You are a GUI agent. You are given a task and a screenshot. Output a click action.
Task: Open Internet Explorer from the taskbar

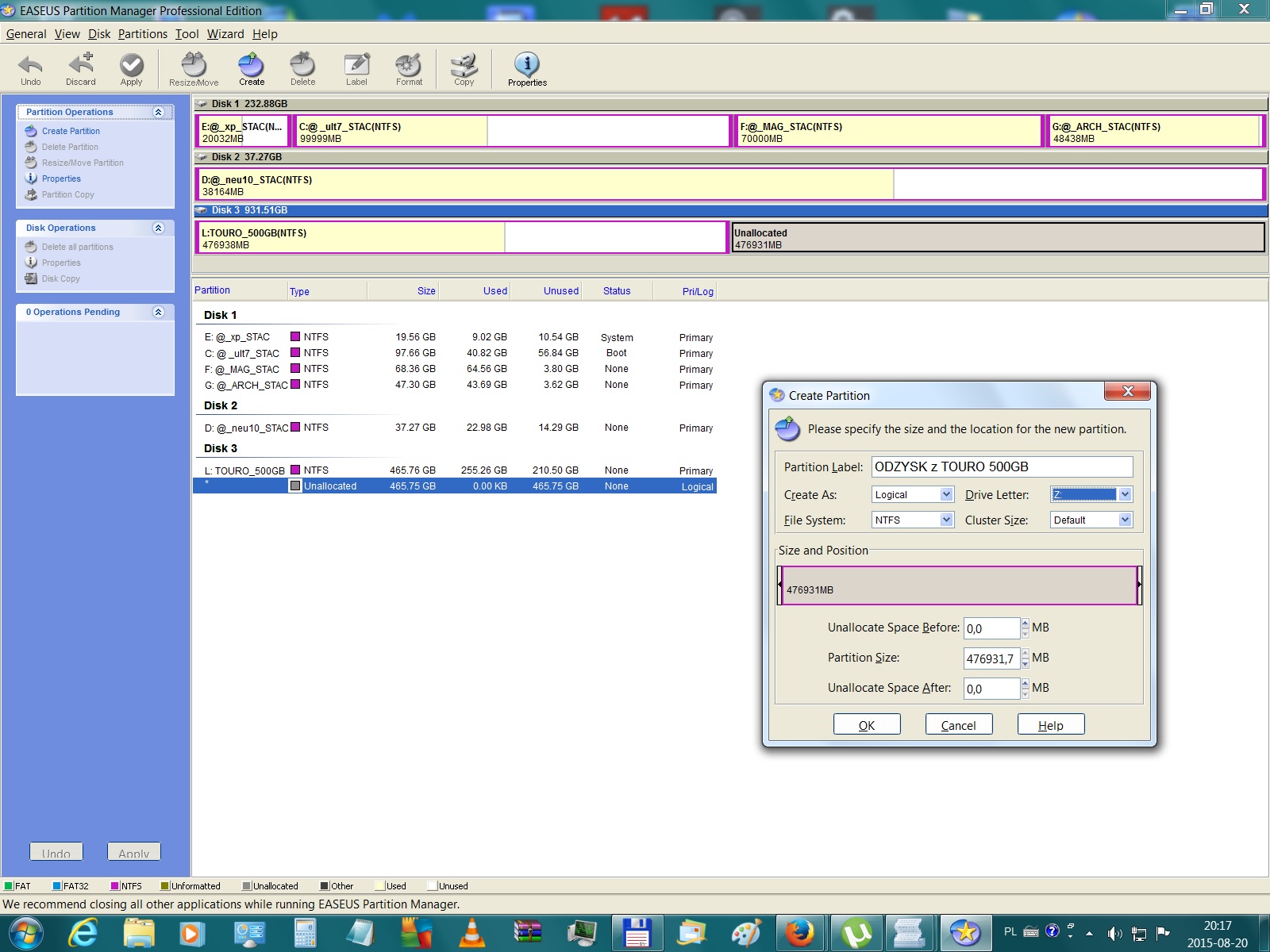pos(83,933)
